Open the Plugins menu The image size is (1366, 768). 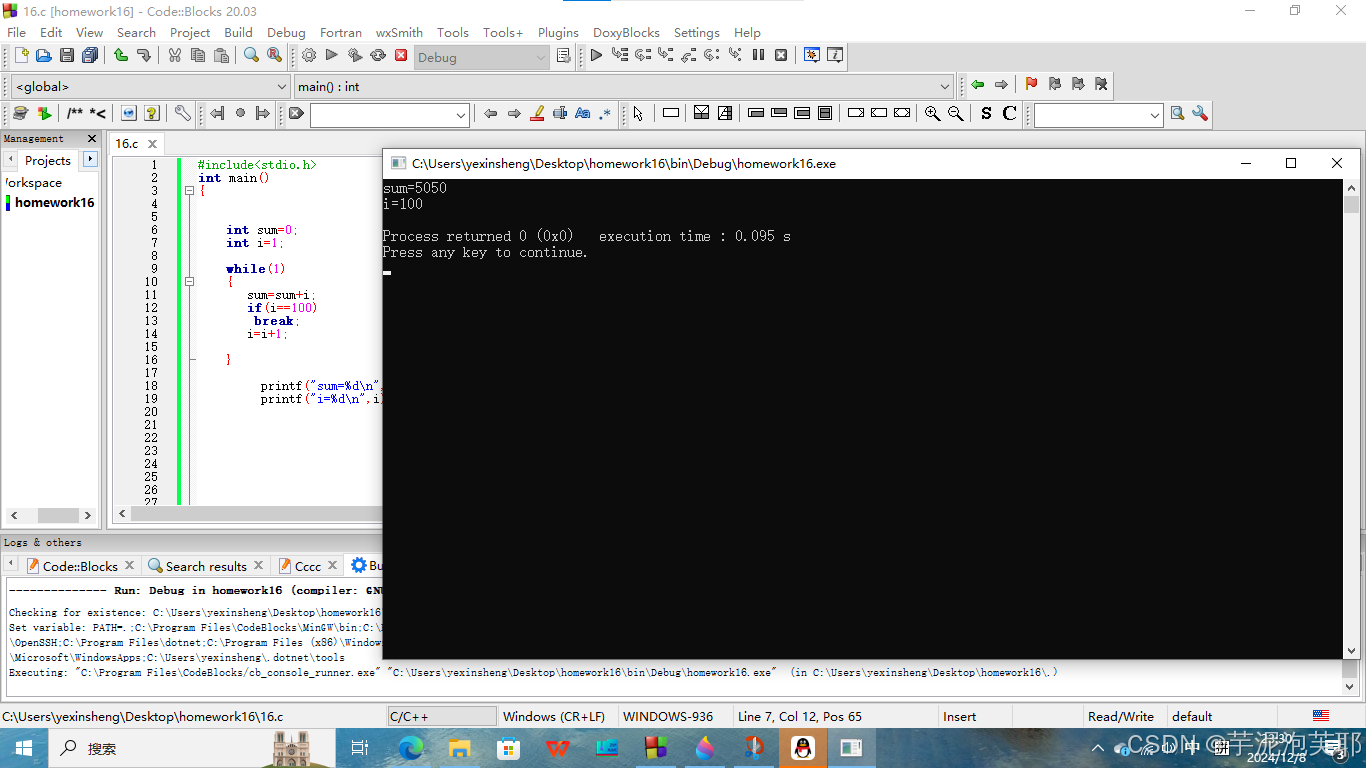click(558, 32)
